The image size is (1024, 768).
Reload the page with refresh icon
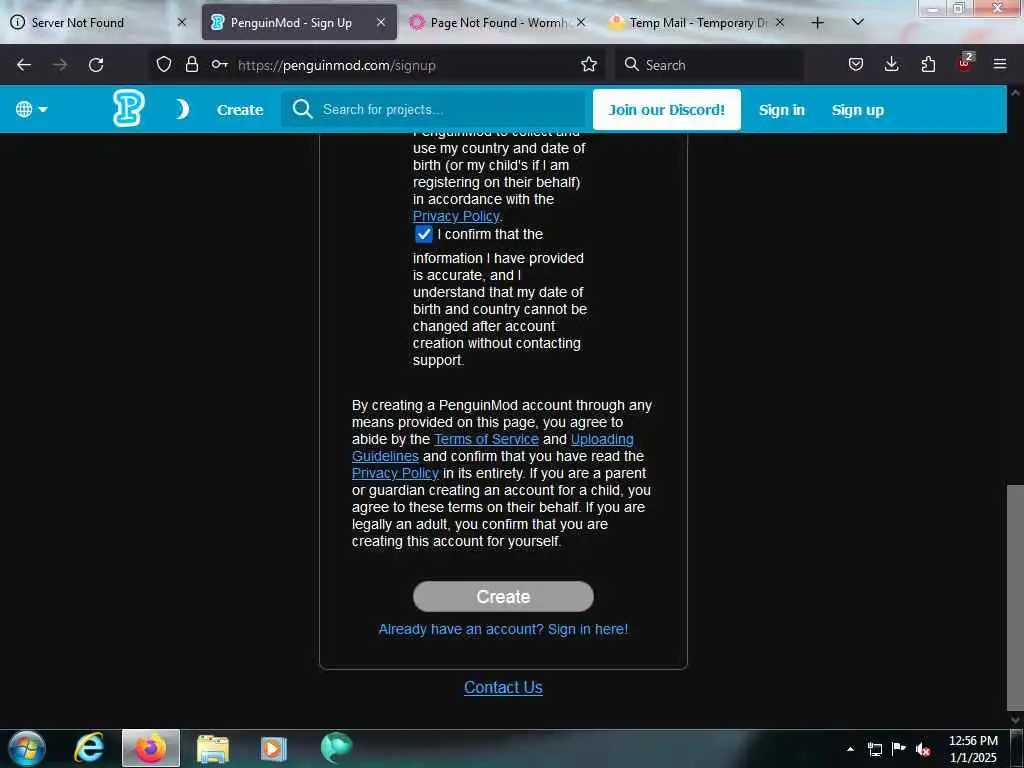click(96, 65)
